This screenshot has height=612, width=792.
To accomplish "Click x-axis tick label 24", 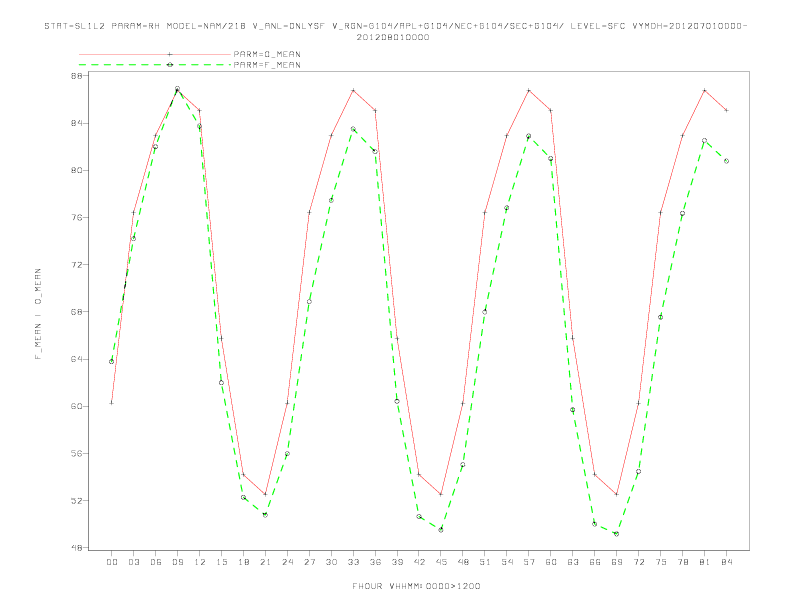I will click(x=287, y=562).
